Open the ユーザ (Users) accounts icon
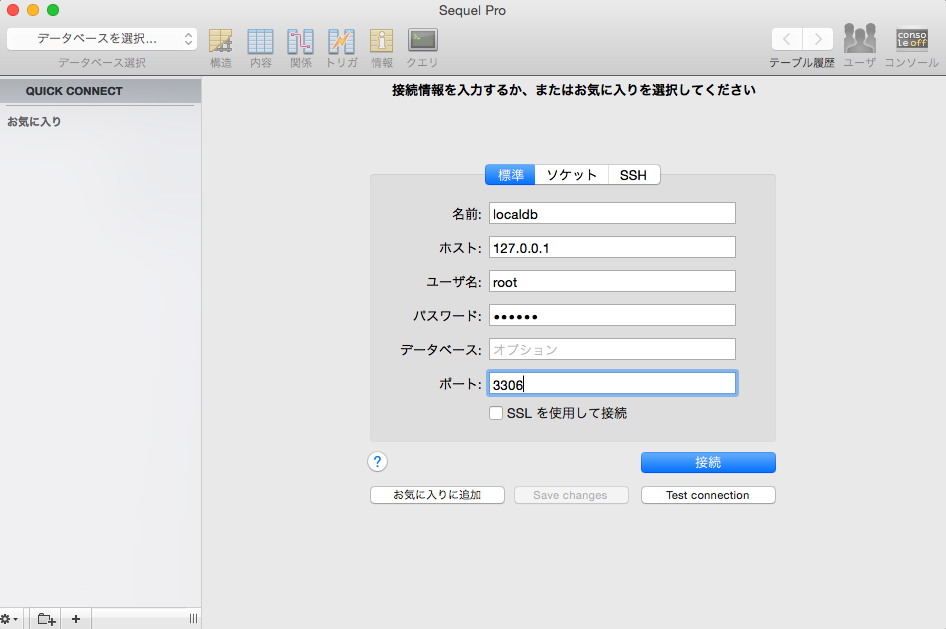946x629 pixels. point(860,39)
